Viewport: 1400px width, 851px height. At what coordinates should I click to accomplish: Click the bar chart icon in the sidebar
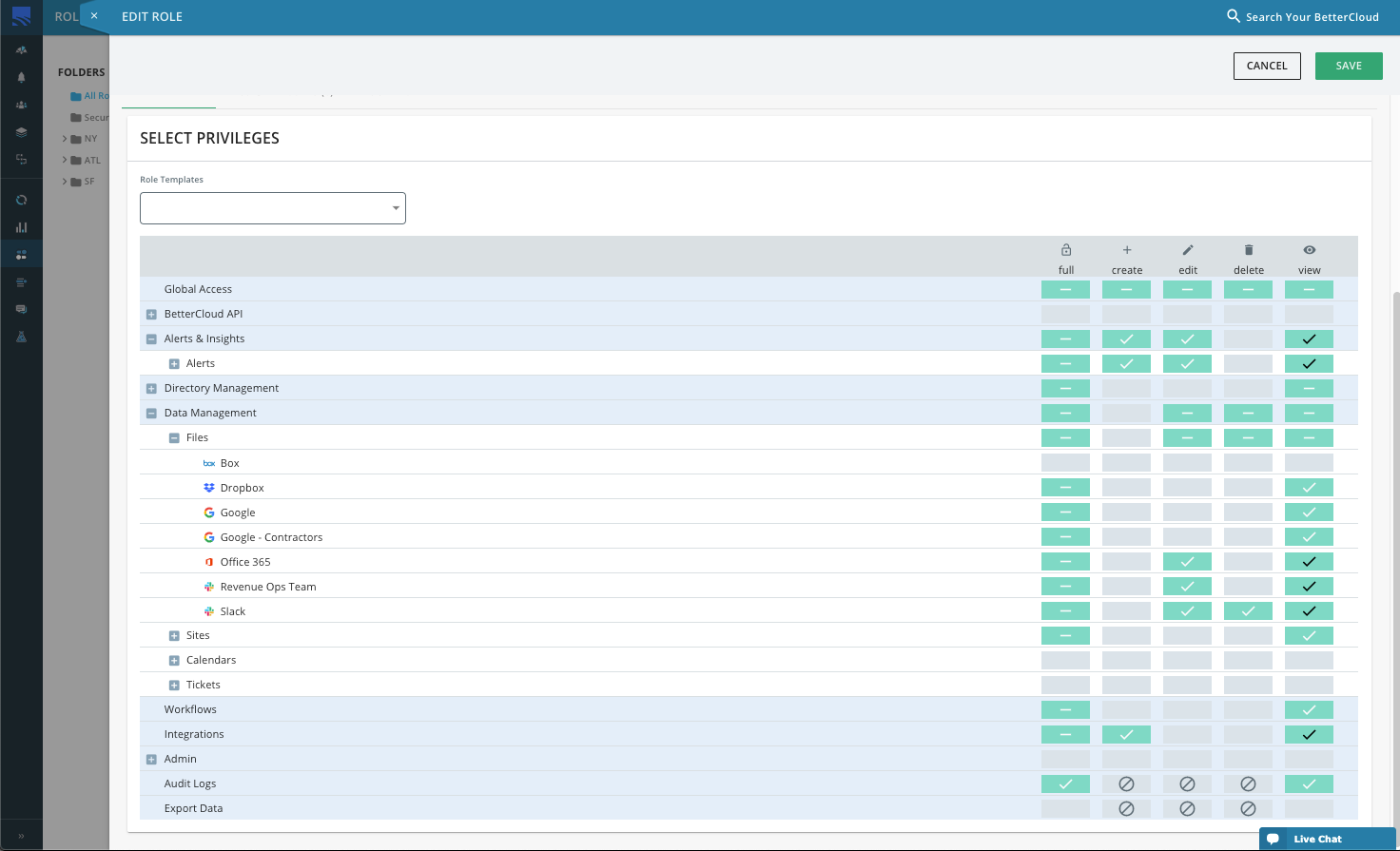coord(21,226)
